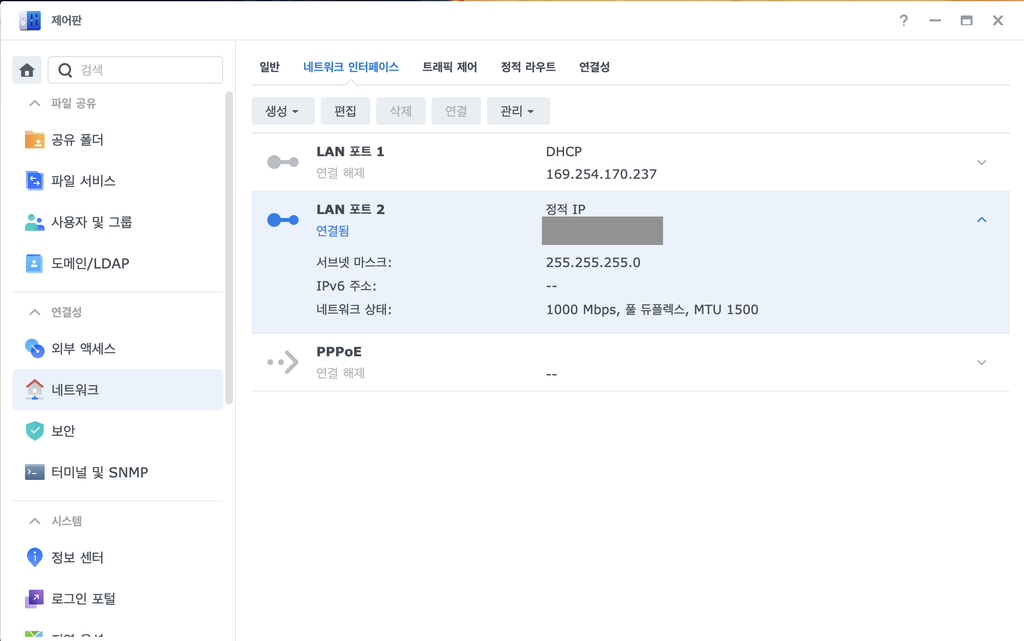Select 도메인/LDAP label
This screenshot has height=641, width=1024.
tap(90, 263)
